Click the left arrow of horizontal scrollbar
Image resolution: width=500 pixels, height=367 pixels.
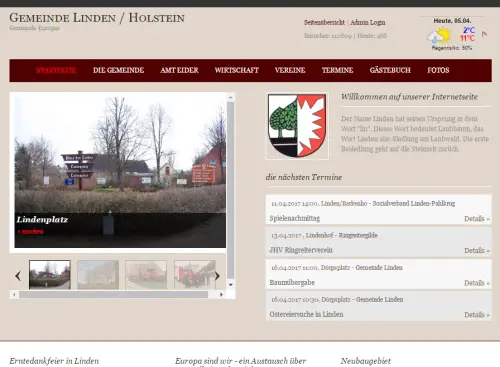[x=14, y=295]
